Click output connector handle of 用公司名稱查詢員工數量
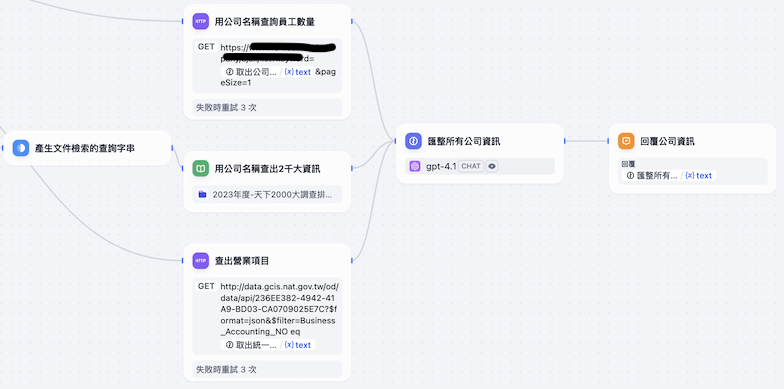 tap(352, 21)
